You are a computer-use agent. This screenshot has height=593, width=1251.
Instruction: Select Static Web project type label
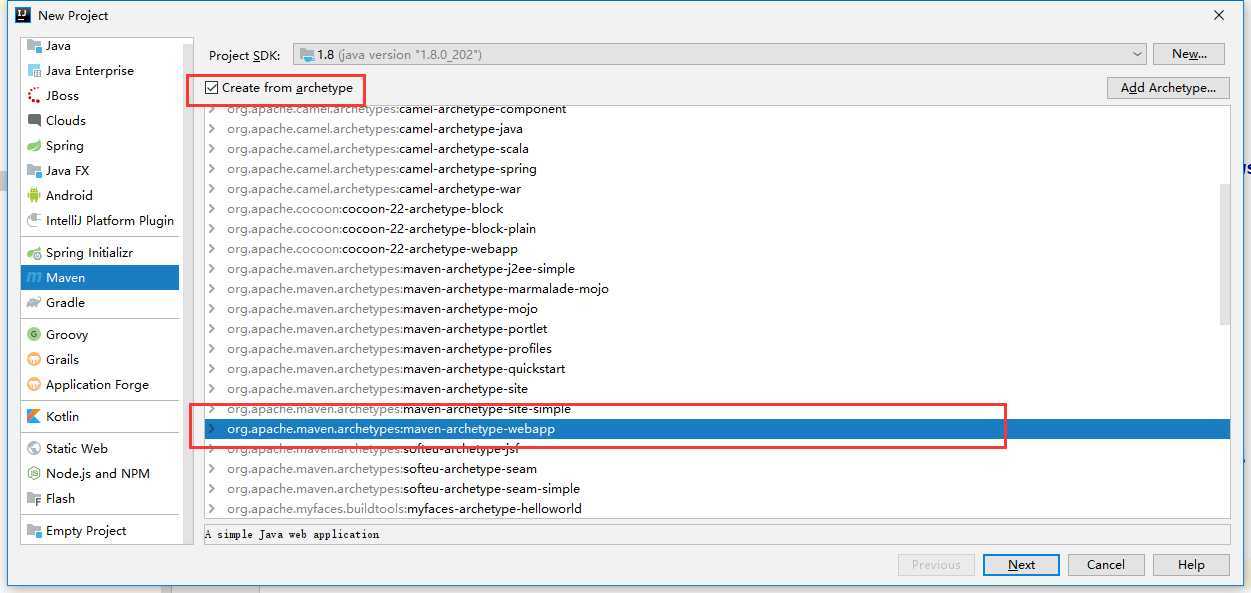(76, 449)
